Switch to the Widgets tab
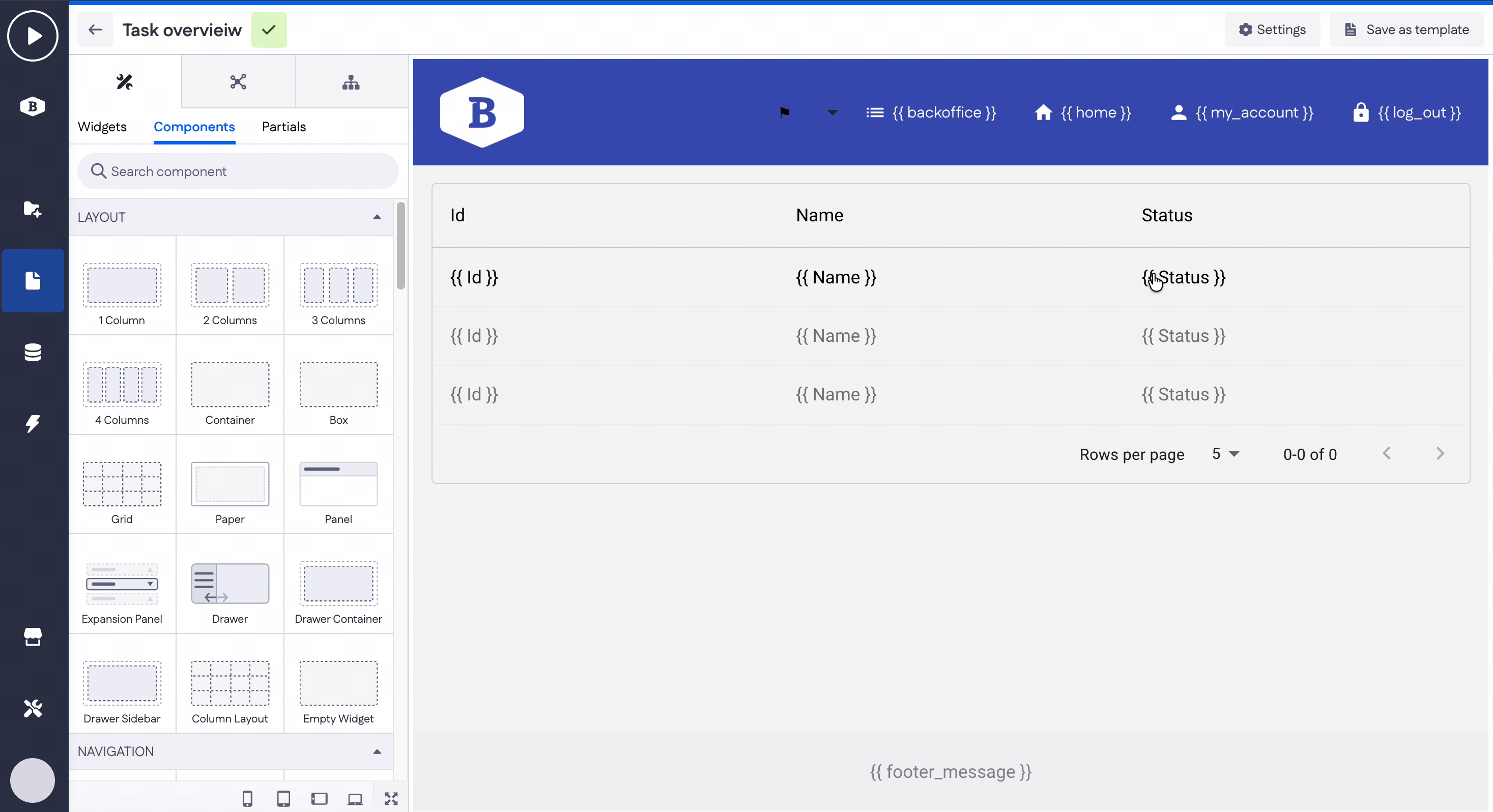Image resolution: width=1493 pixels, height=812 pixels. coord(102,126)
